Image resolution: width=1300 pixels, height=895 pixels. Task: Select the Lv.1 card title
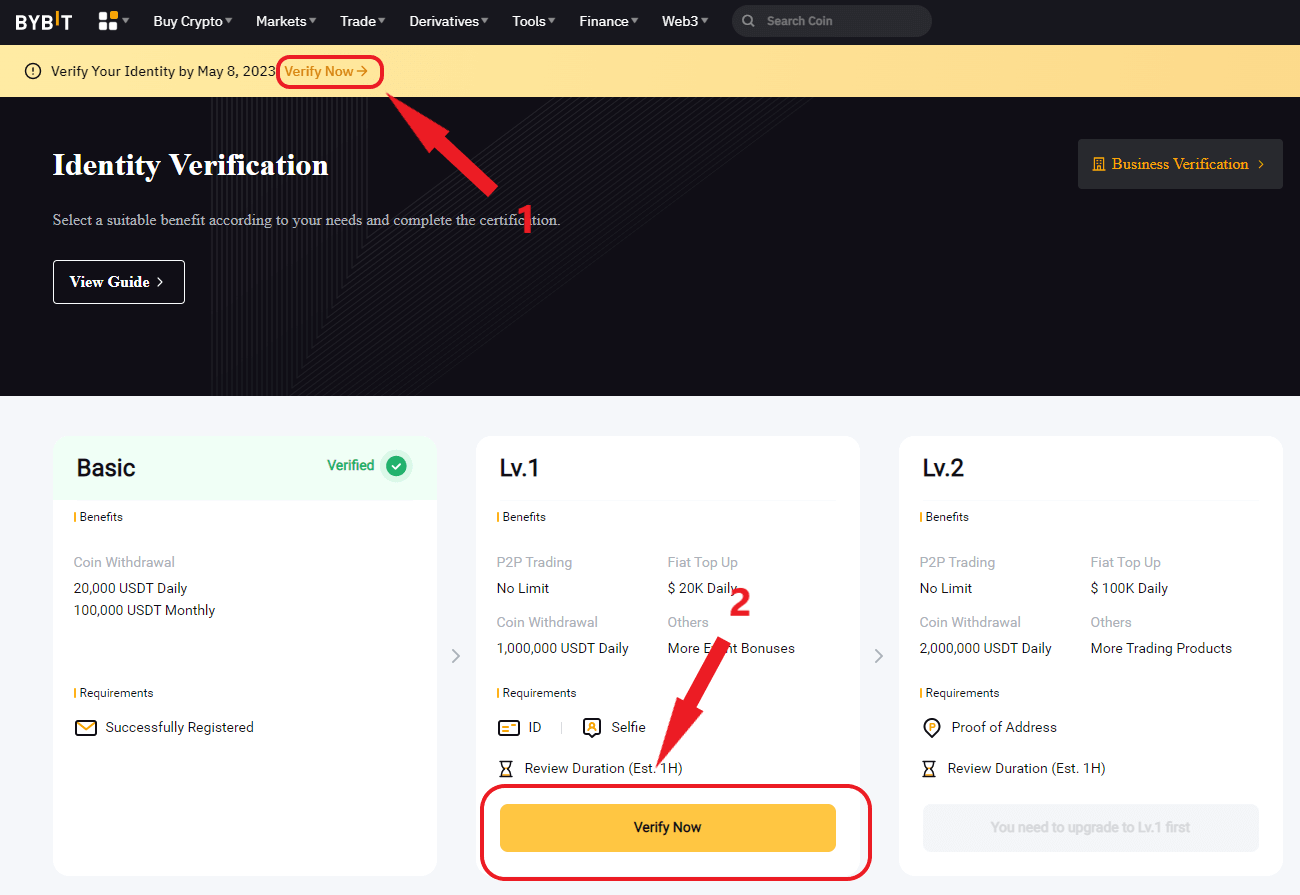pyautogui.click(x=521, y=468)
